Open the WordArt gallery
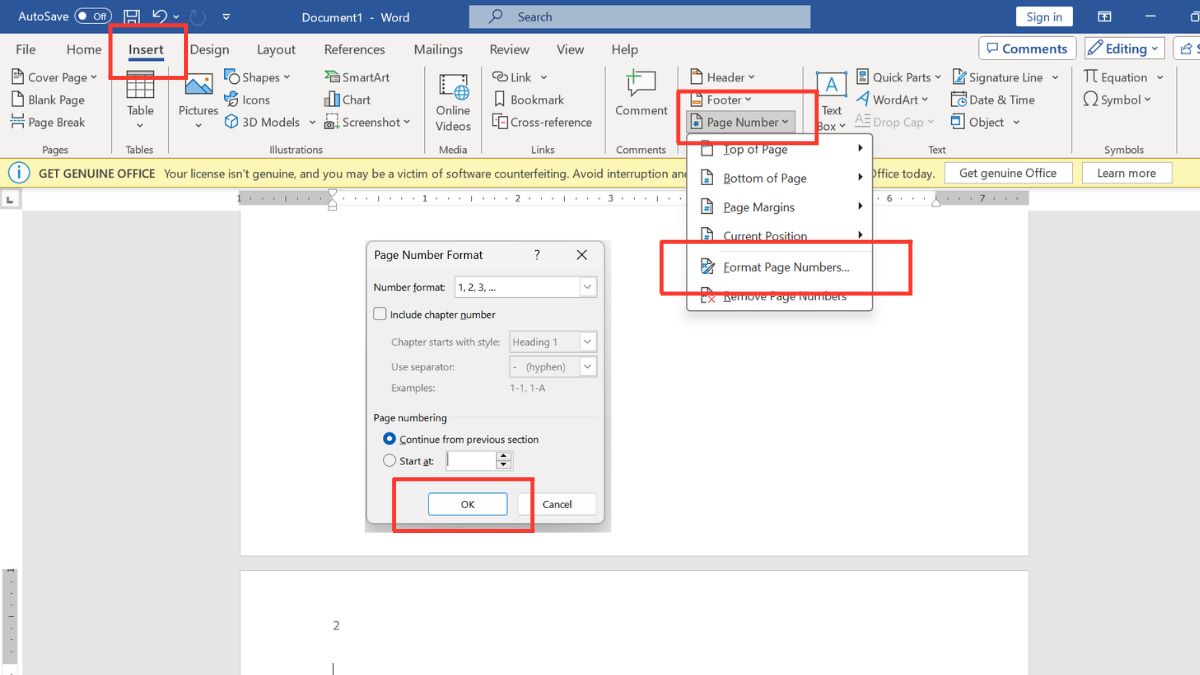The width and height of the screenshot is (1200, 675). (893, 100)
